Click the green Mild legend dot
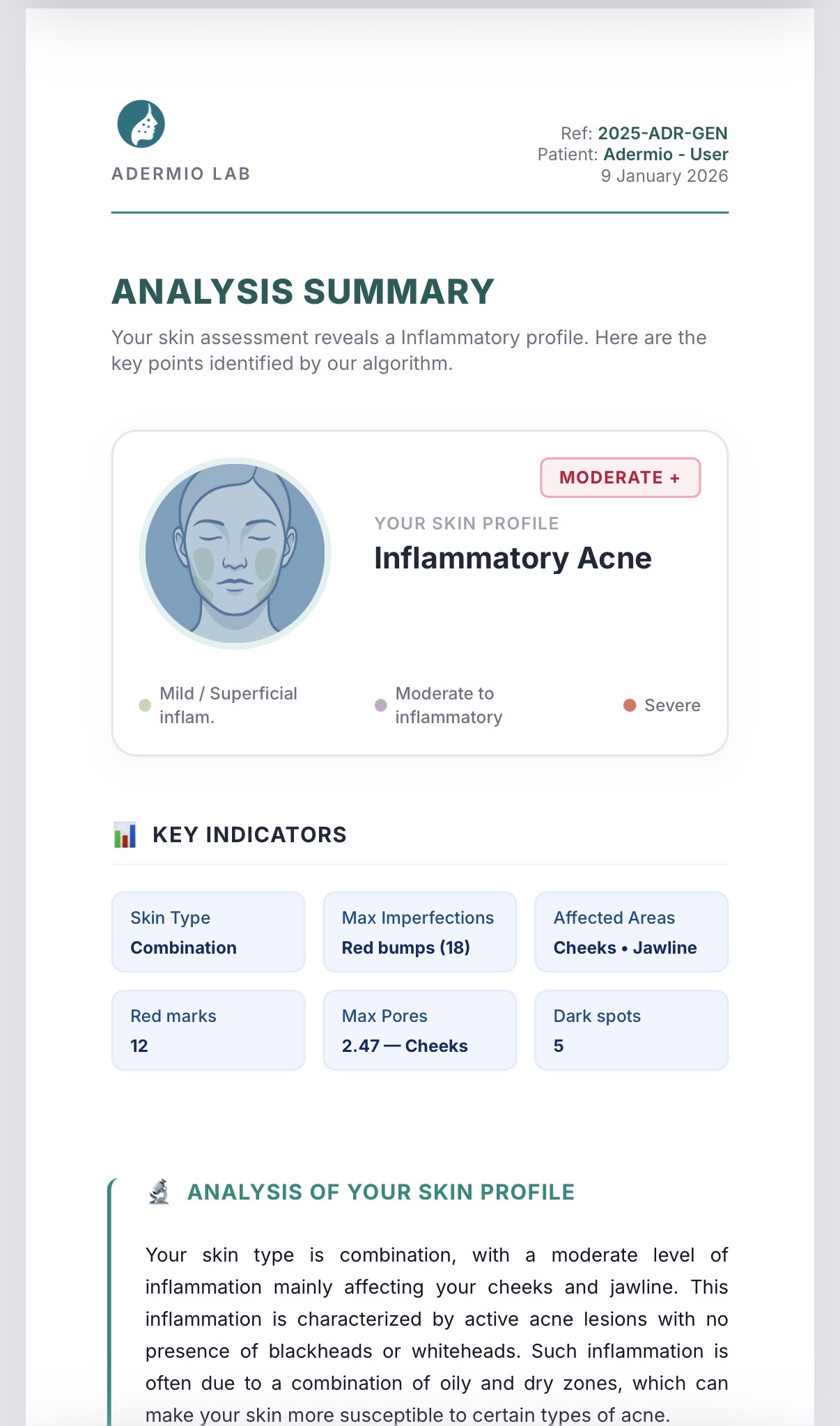Screen dimensions: 840x1426 click(x=145, y=705)
